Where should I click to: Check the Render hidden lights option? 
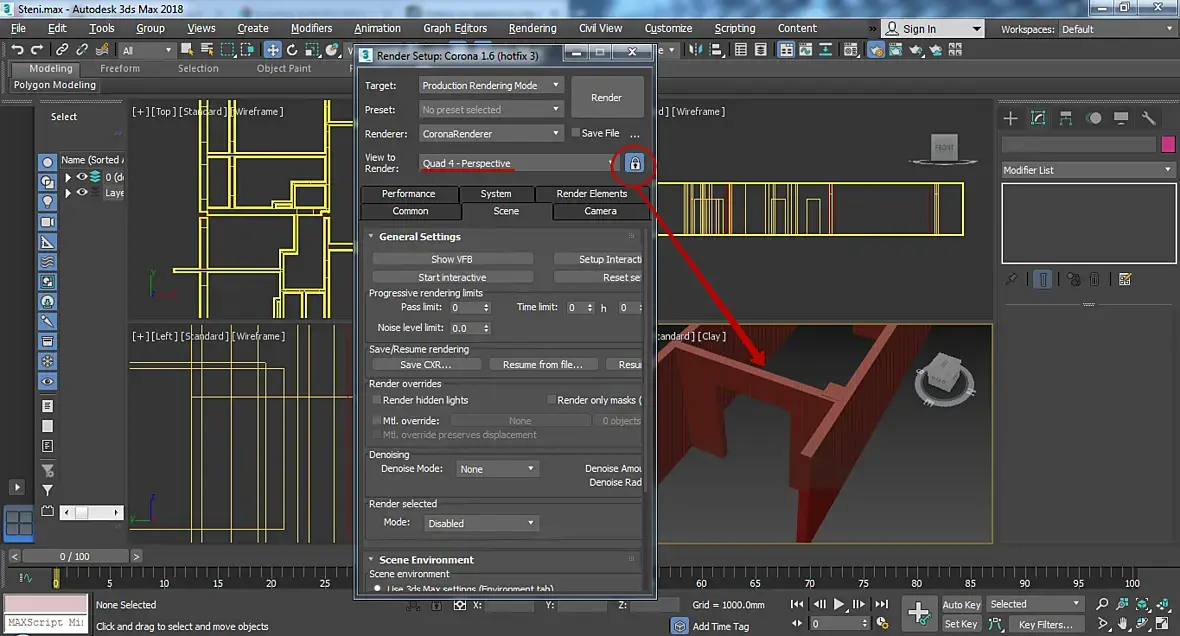point(376,400)
